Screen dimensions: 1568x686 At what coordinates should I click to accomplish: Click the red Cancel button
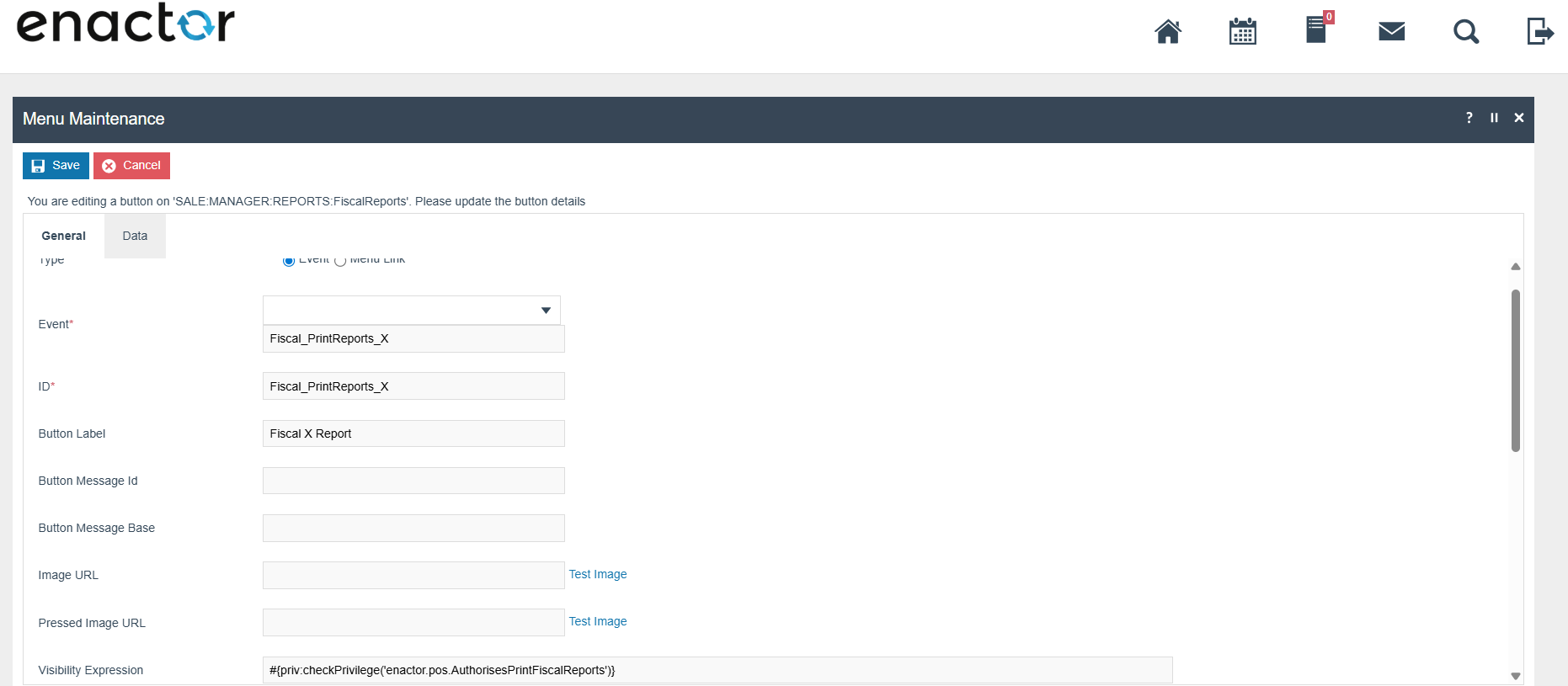coord(131,166)
